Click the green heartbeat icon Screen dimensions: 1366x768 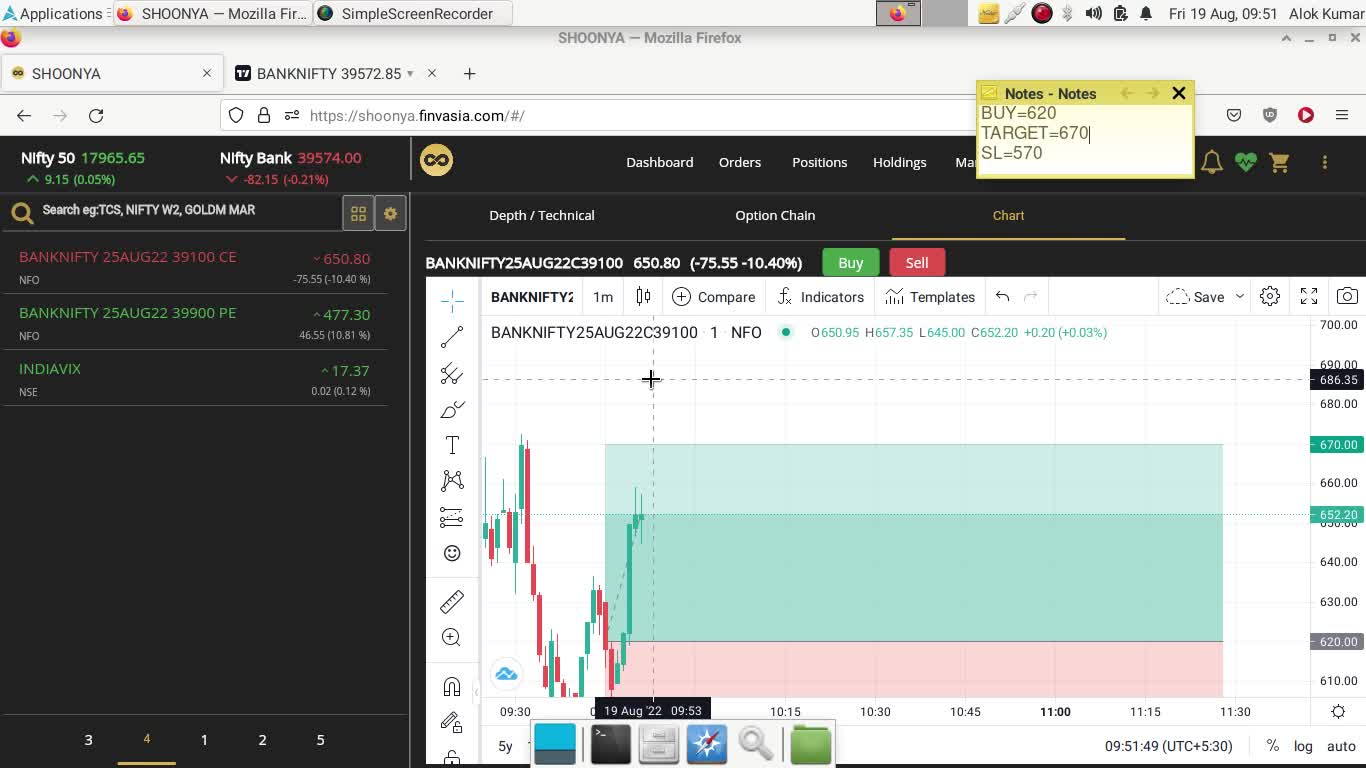pyautogui.click(x=1245, y=162)
